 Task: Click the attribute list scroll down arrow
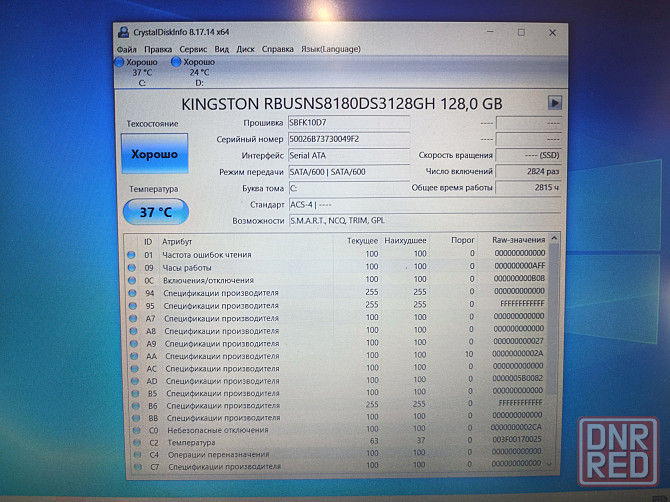tap(550, 464)
